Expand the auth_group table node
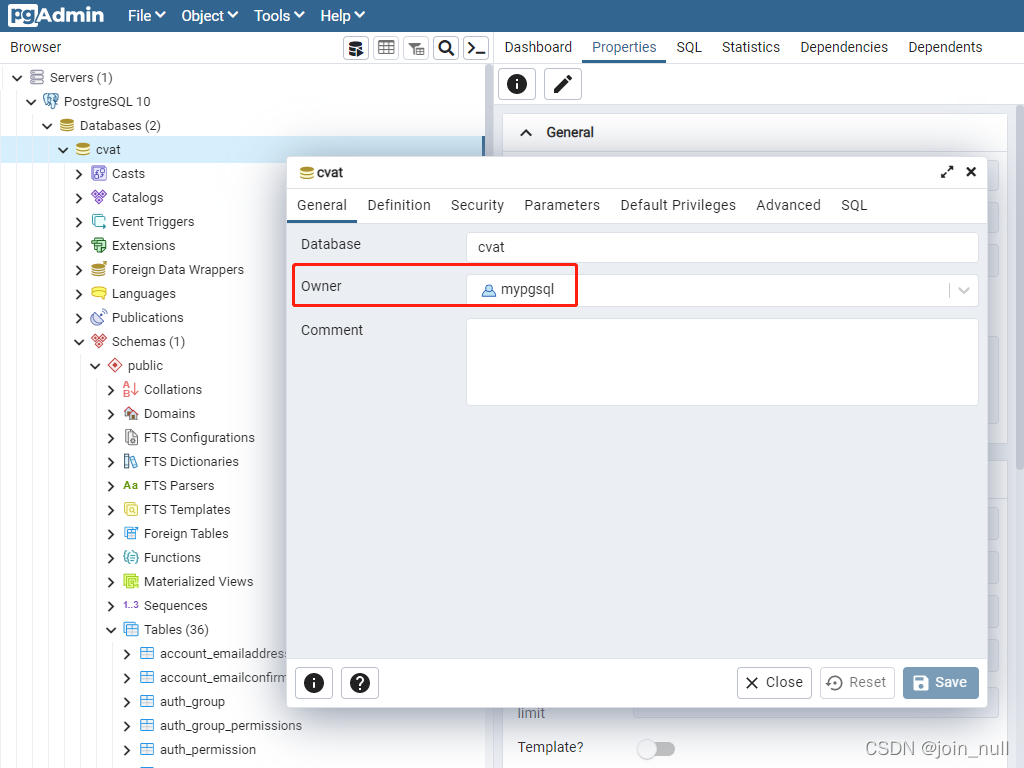This screenshot has width=1024, height=768. click(x=127, y=702)
